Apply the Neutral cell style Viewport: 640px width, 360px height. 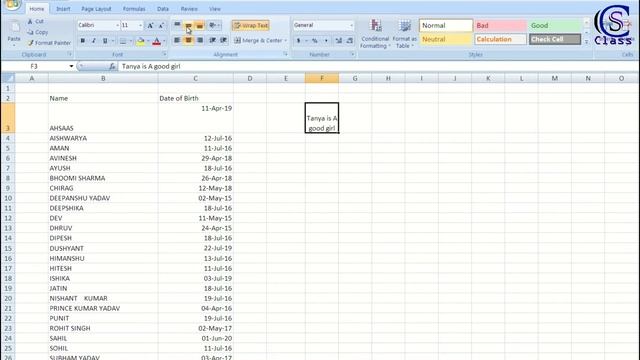pyautogui.click(x=446, y=39)
